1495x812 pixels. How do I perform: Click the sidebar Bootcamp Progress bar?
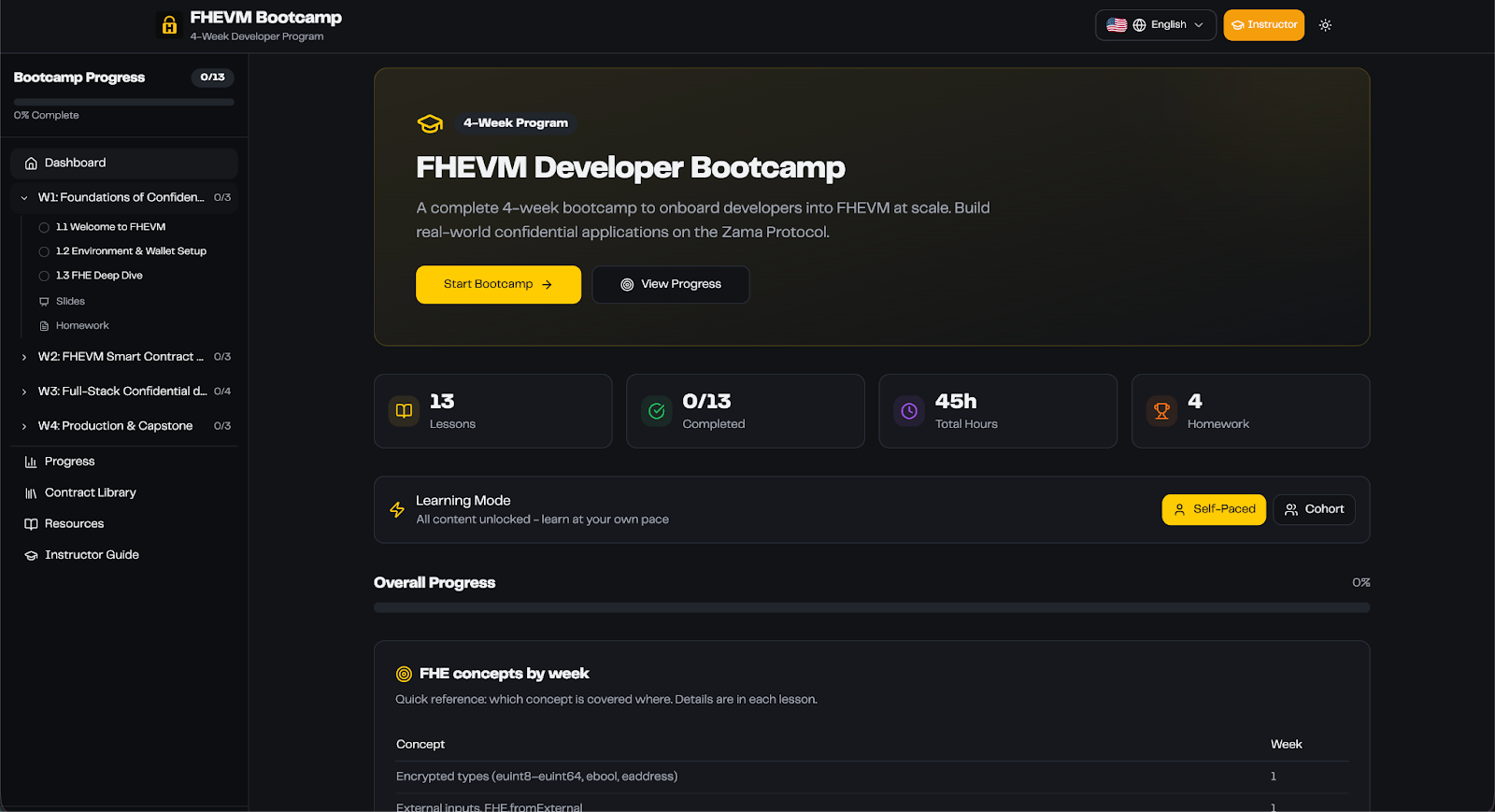124,102
